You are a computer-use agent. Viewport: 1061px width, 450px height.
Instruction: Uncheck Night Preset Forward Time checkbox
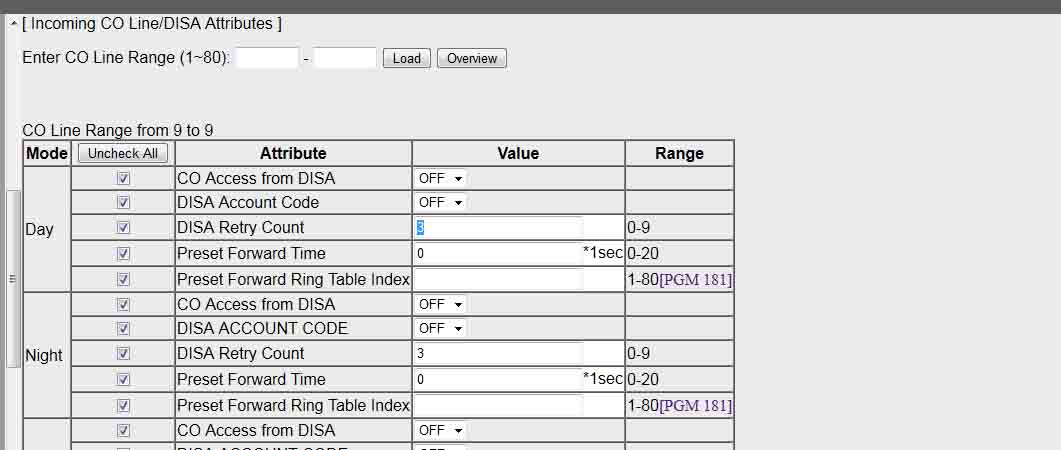point(123,379)
